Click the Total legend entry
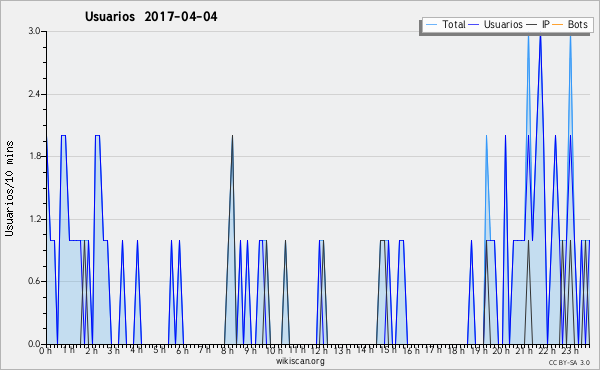Image resolution: width=600 pixels, height=370 pixels. [x=445, y=24]
